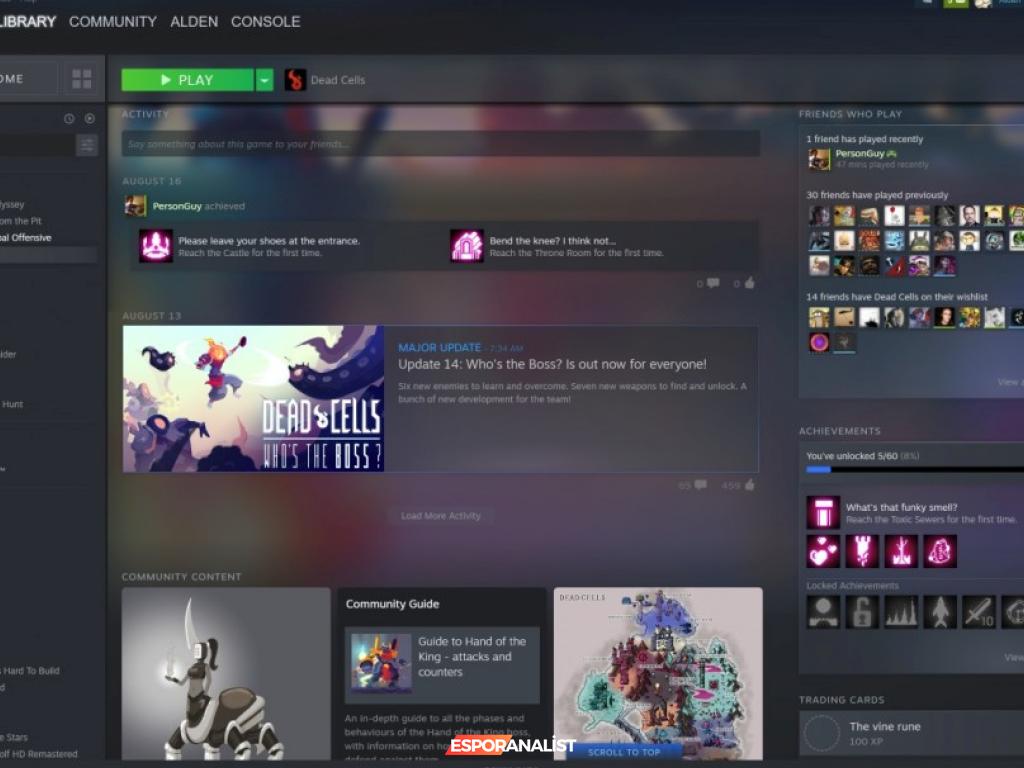1024x768 pixels.
Task: Open the LIBRARY tab
Action: tap(27, 22)
